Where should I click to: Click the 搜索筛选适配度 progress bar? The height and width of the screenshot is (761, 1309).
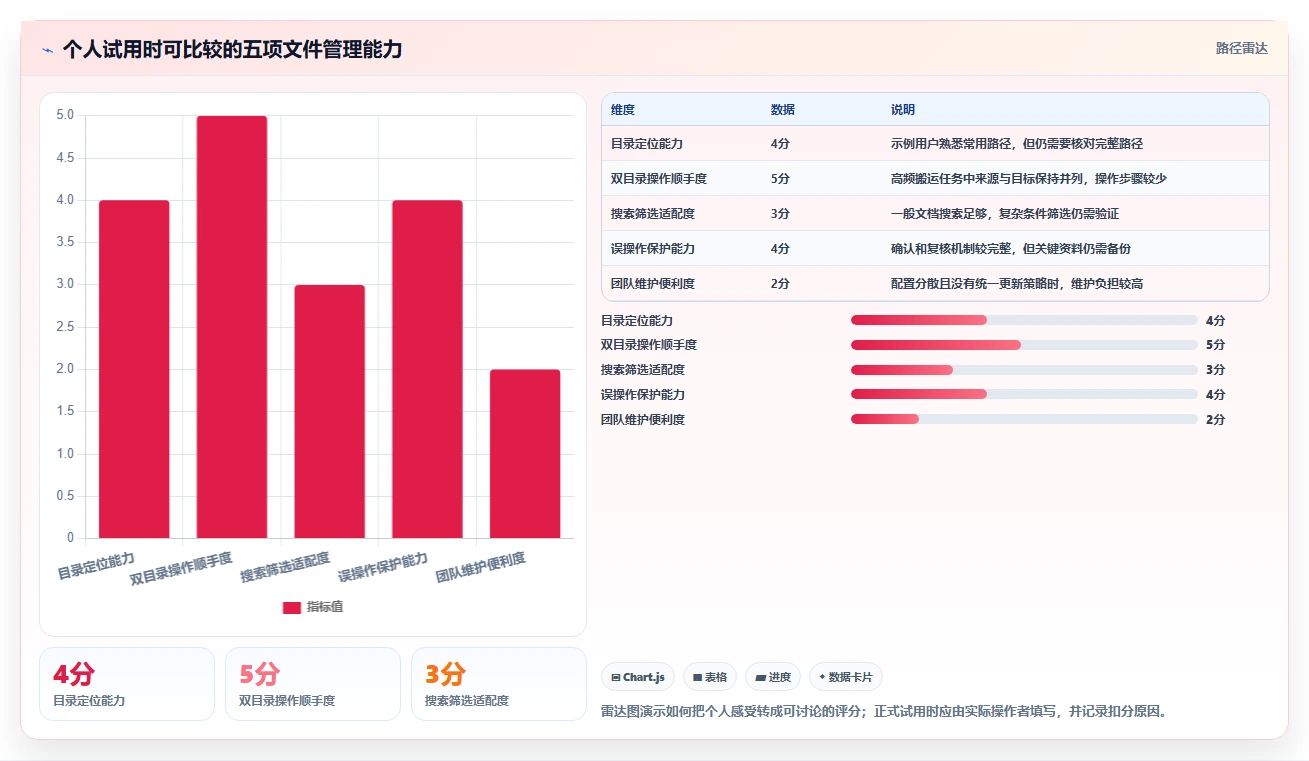tap(1024, 370)
